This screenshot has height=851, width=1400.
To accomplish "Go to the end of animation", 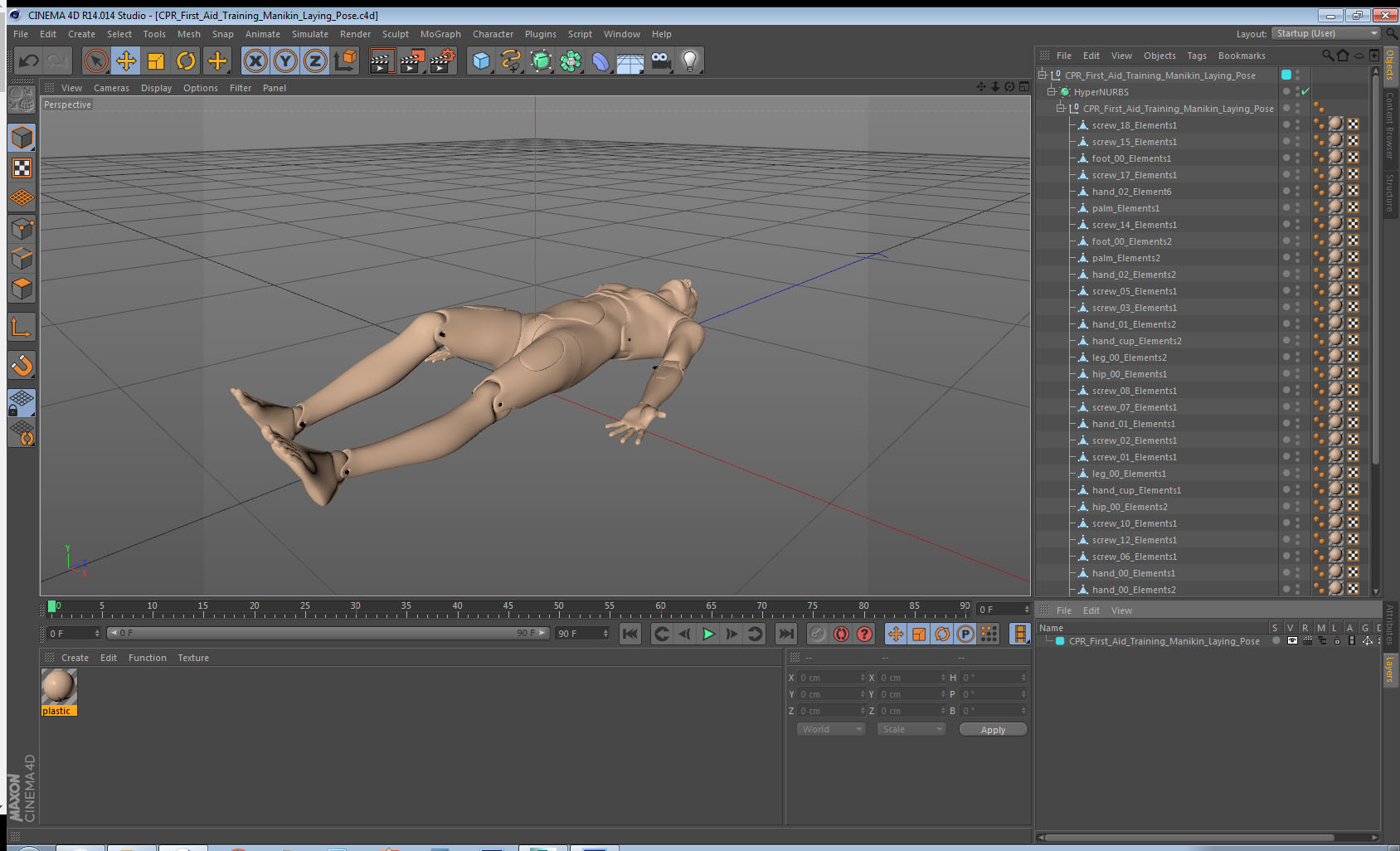I will pos(785,634).
